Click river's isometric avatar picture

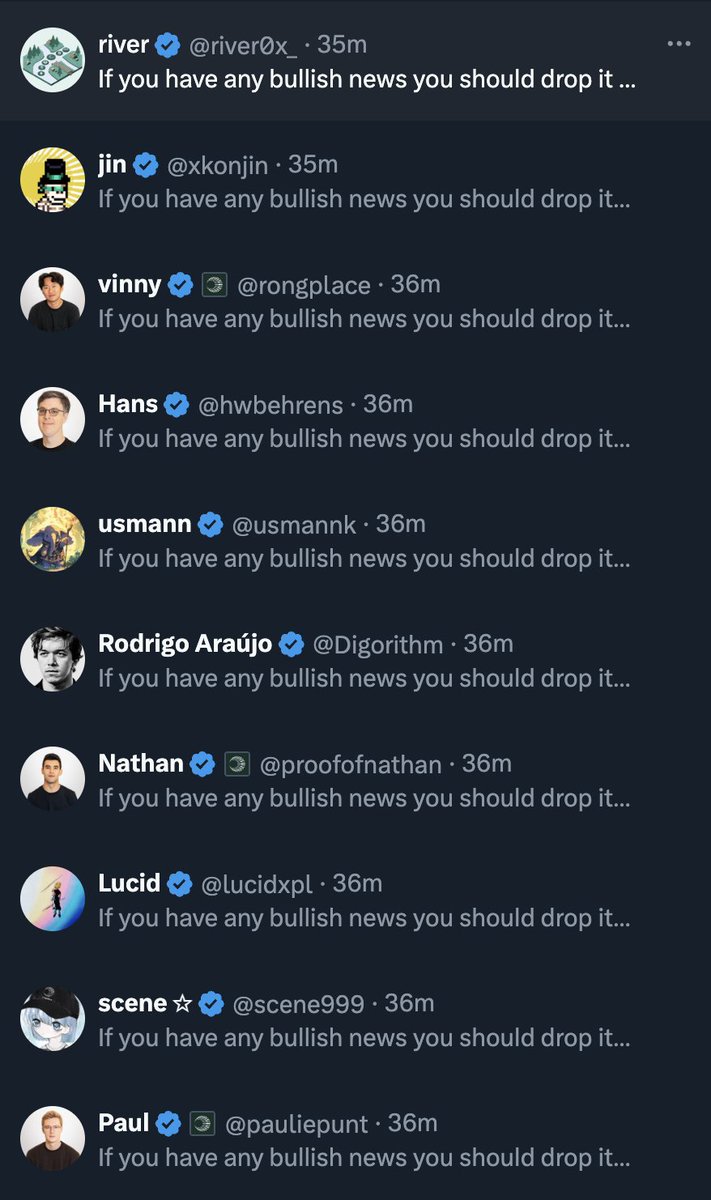52,60
